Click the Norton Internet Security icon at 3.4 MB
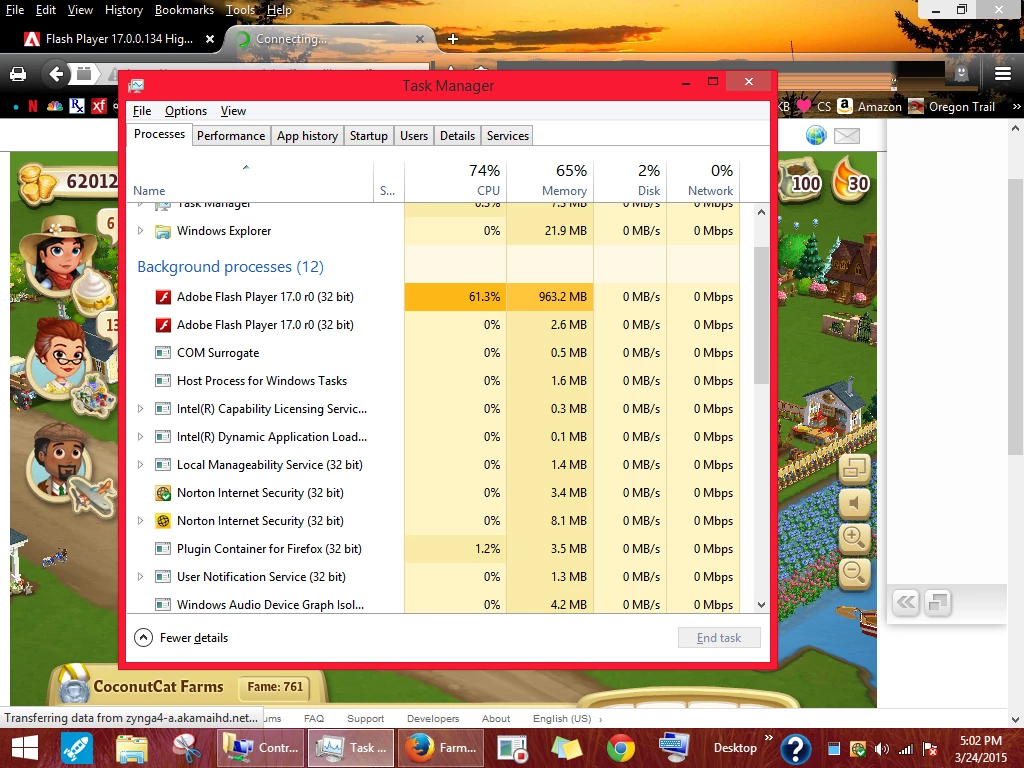The width and height of the screenshot is (1024, 768). pos(163,493)
